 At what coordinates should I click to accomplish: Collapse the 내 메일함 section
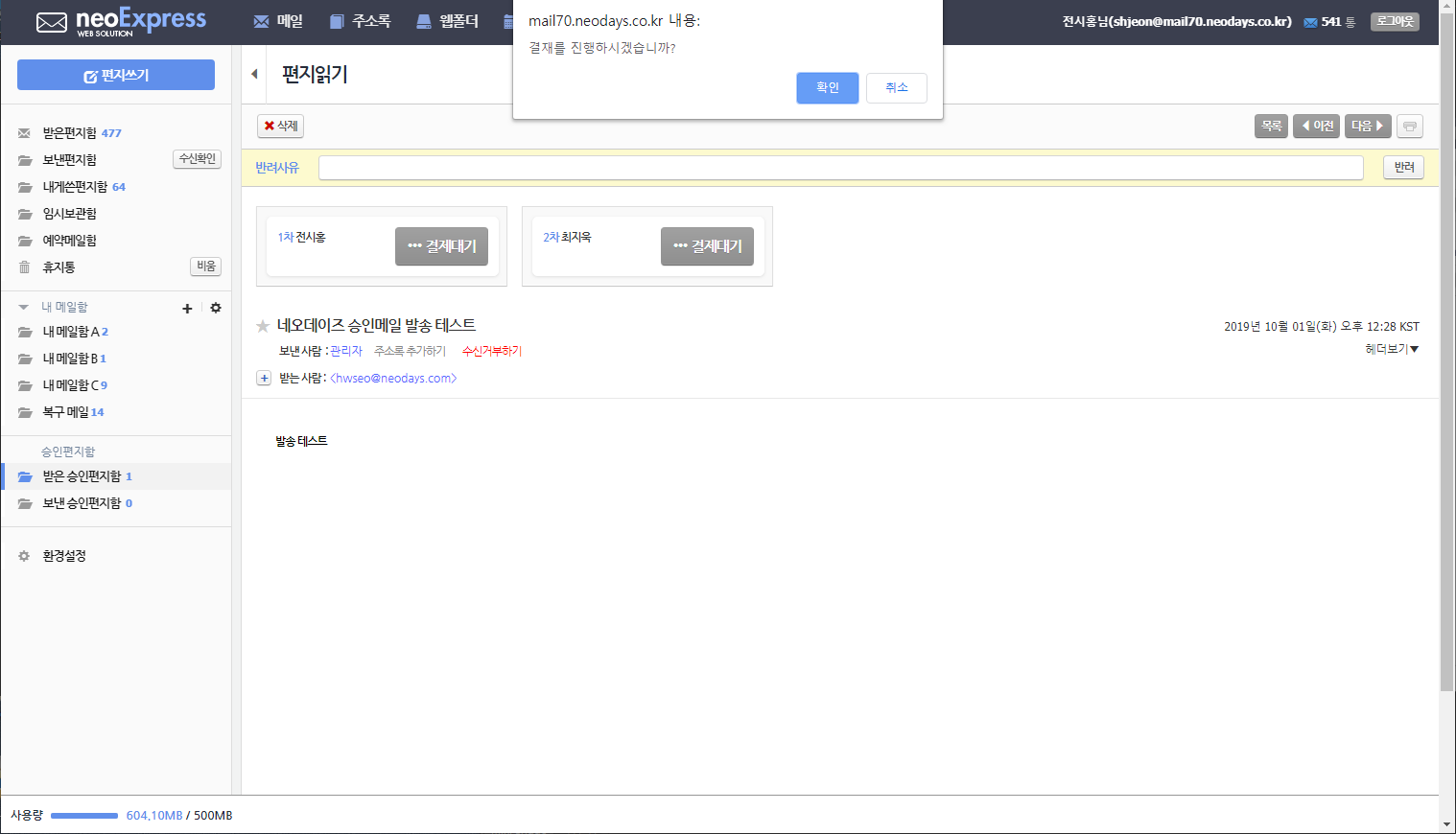click(23, 307)
